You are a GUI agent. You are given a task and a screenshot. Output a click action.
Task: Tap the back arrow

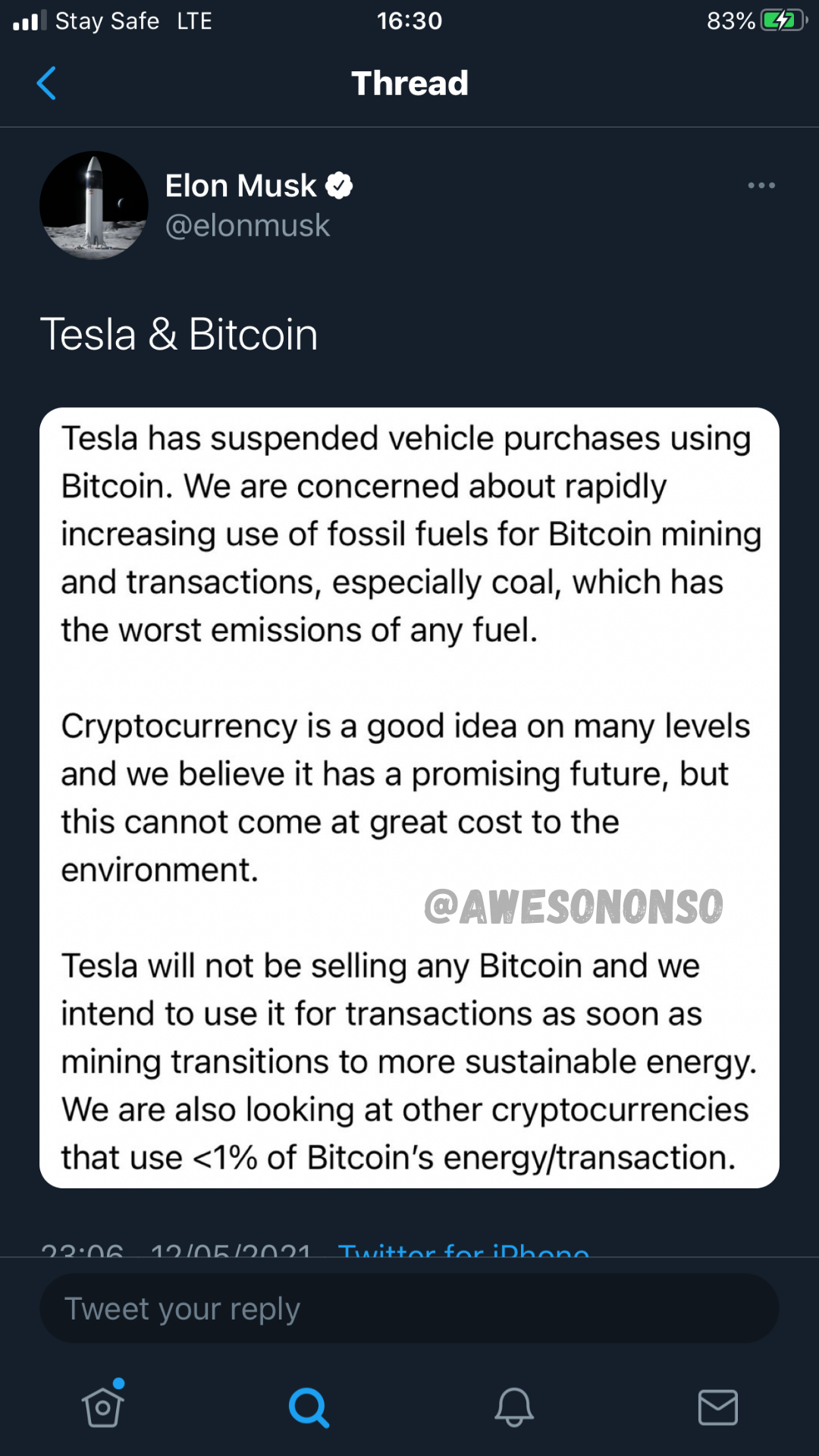click(46, 83)
